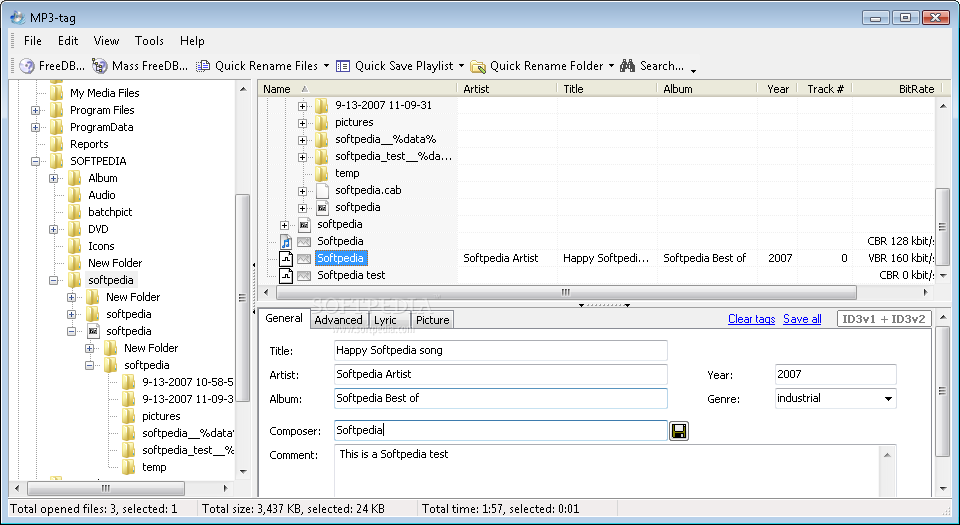The height and width of the screenshot is (525, 960).
Task: Click the Track # column header
Action: 825,89
